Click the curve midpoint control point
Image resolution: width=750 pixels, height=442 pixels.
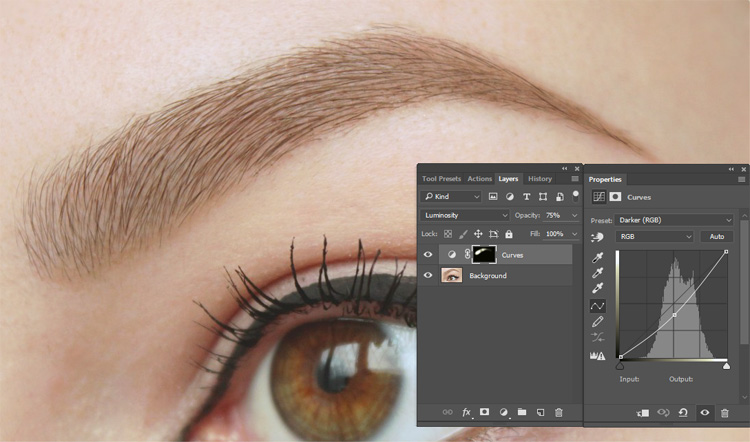(x=674, y=315)
